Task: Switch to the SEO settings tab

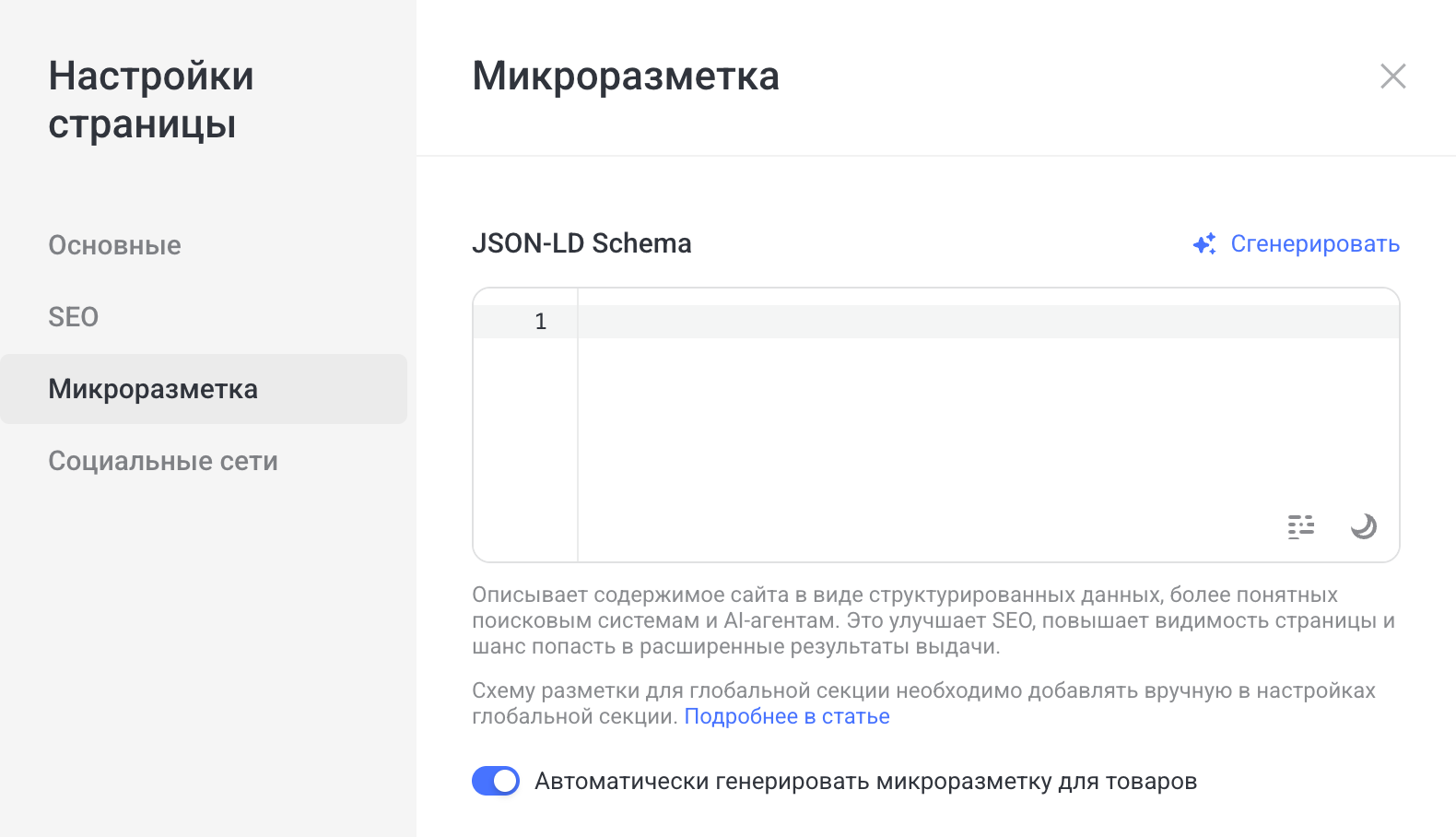Action: [73, 316]
